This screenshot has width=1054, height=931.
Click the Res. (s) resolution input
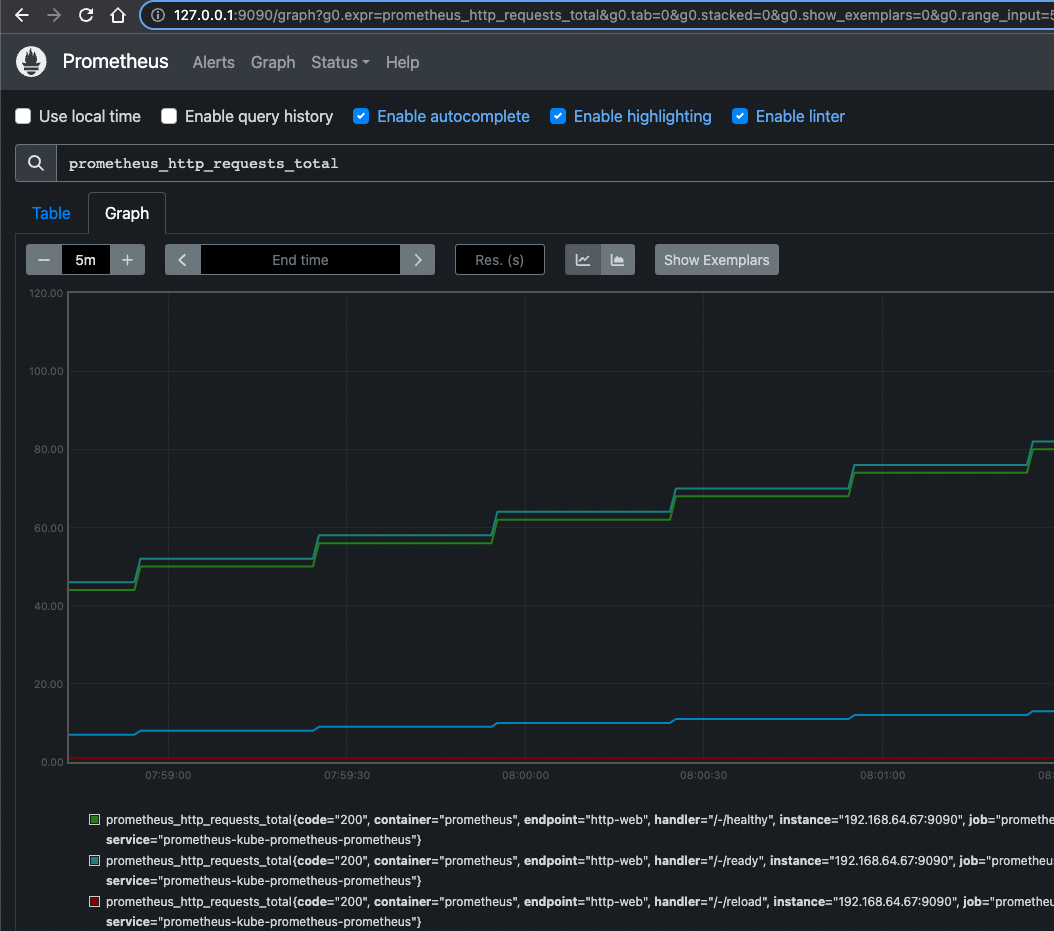click(499, 260)
